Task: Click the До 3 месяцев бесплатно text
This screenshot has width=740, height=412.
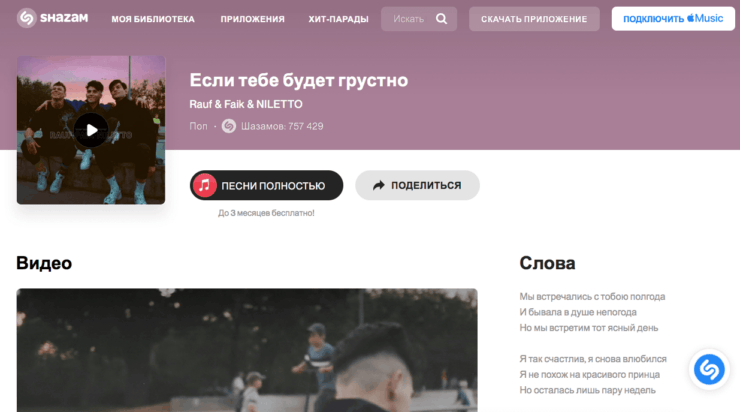Action: (266, 213)
